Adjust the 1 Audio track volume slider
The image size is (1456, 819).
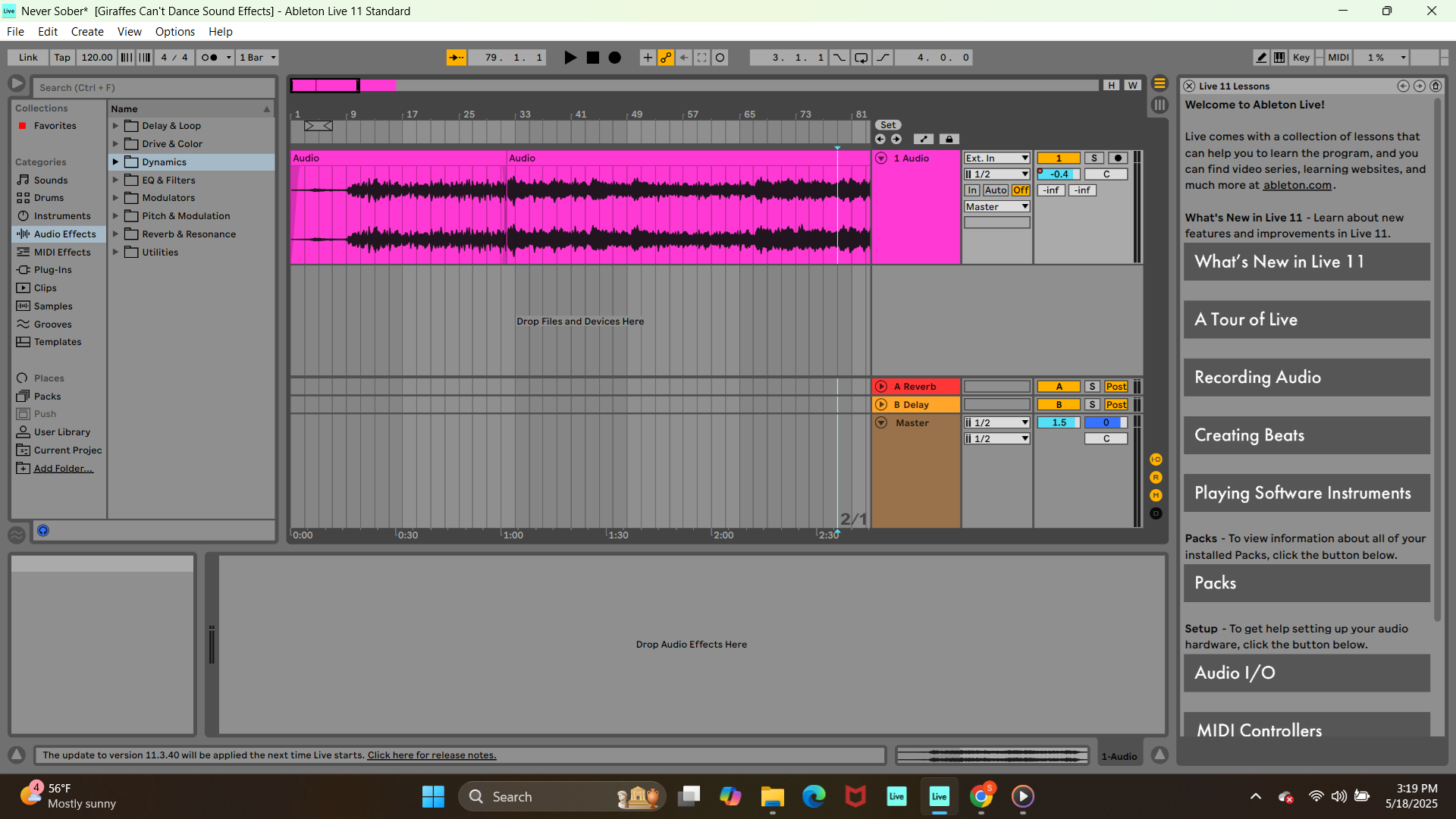(x=1059, y=174)
